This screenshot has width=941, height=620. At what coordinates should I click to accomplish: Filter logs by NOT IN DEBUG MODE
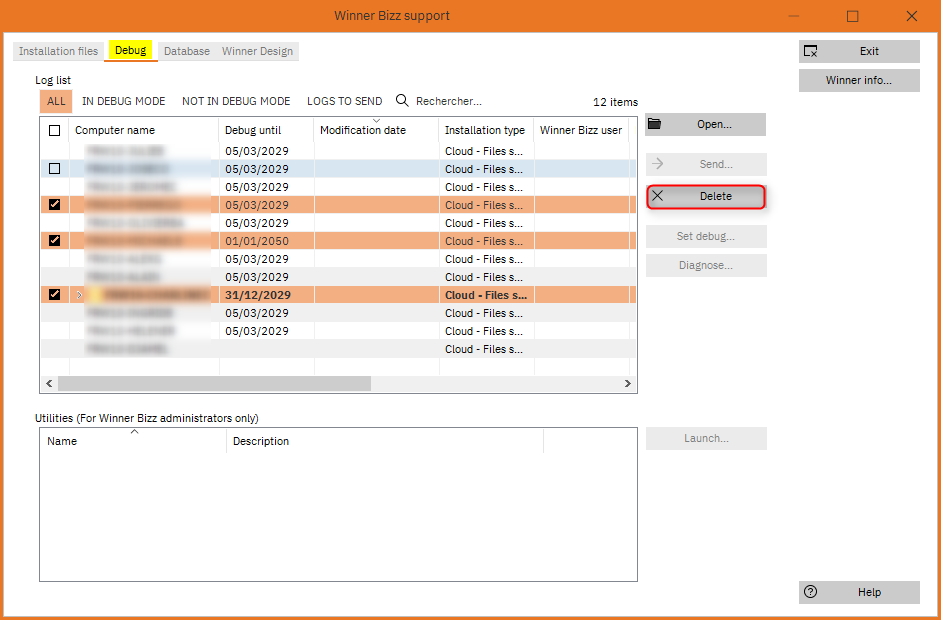point(236,101)
